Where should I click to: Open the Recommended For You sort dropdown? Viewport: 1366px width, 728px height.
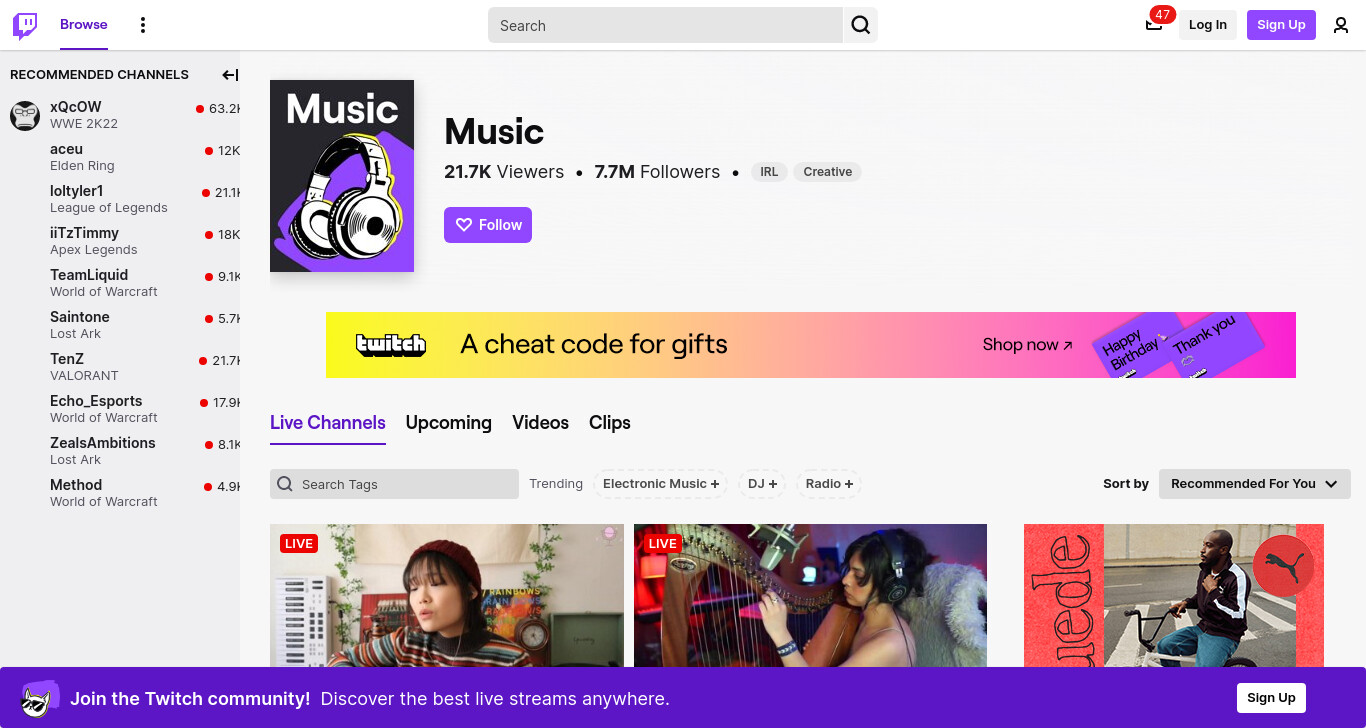[1255, 484]
